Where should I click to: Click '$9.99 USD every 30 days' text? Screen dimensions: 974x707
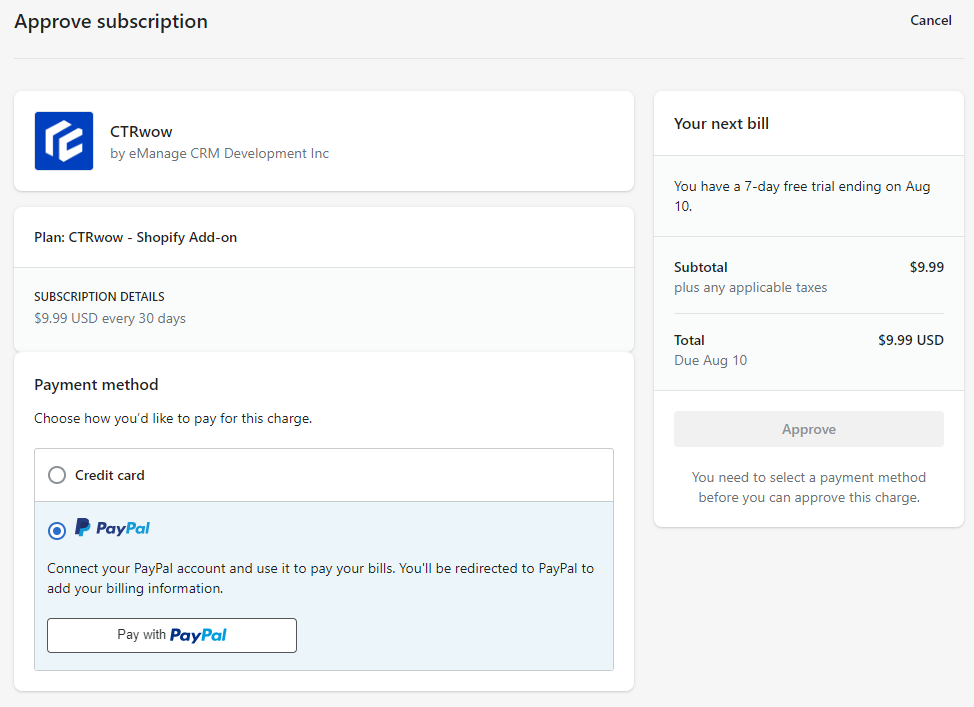(110, 318)
